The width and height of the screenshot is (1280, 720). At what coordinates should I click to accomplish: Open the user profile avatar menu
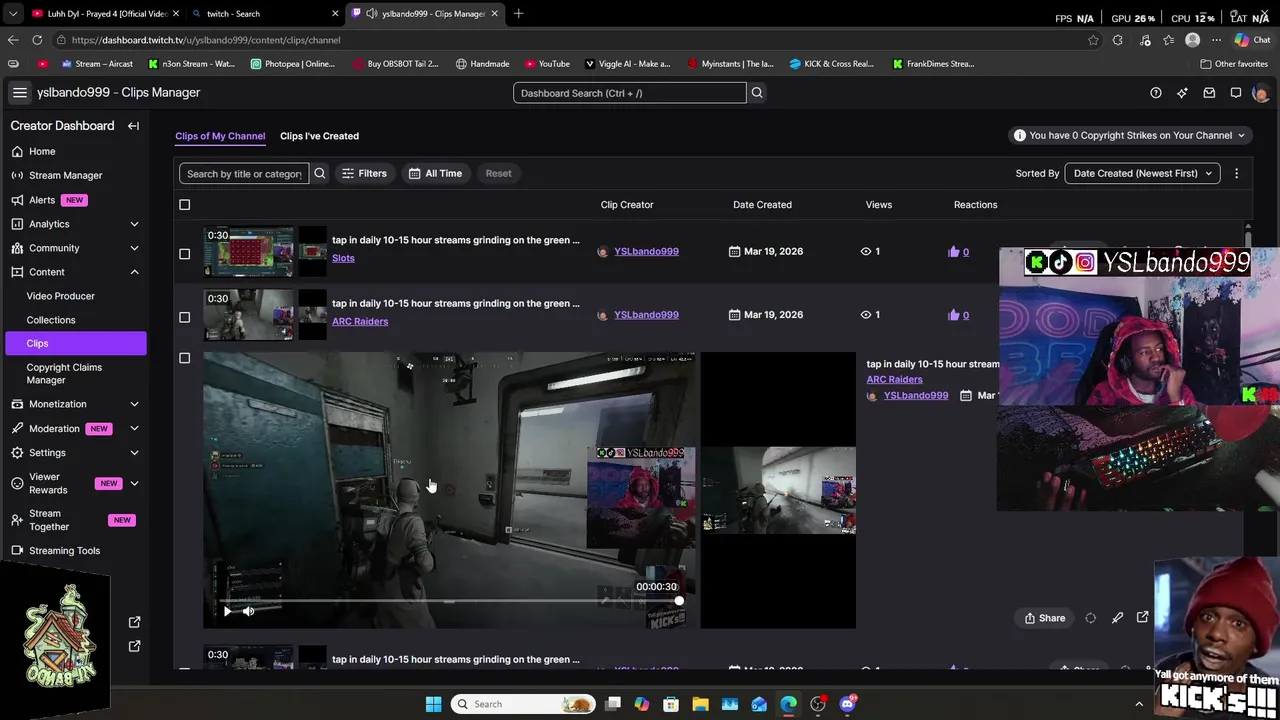(x=1260, y=93)
